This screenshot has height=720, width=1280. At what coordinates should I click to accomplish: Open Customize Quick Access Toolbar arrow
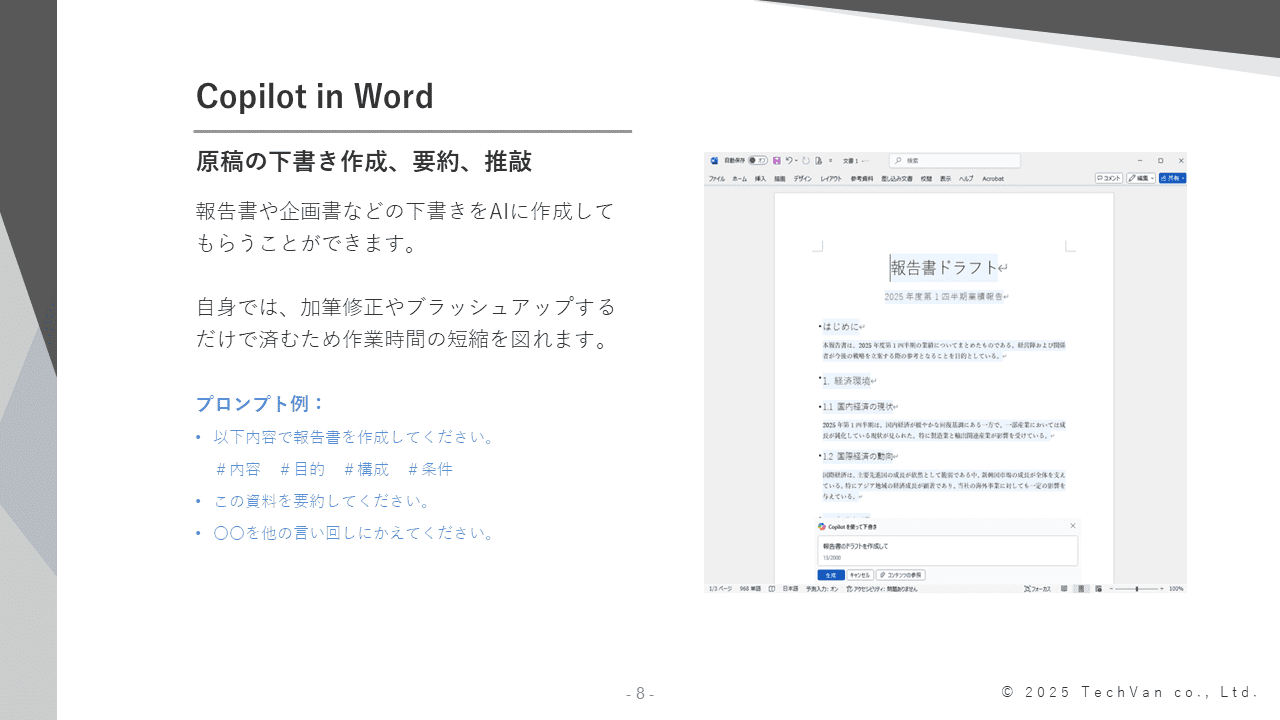coord(831,160)
